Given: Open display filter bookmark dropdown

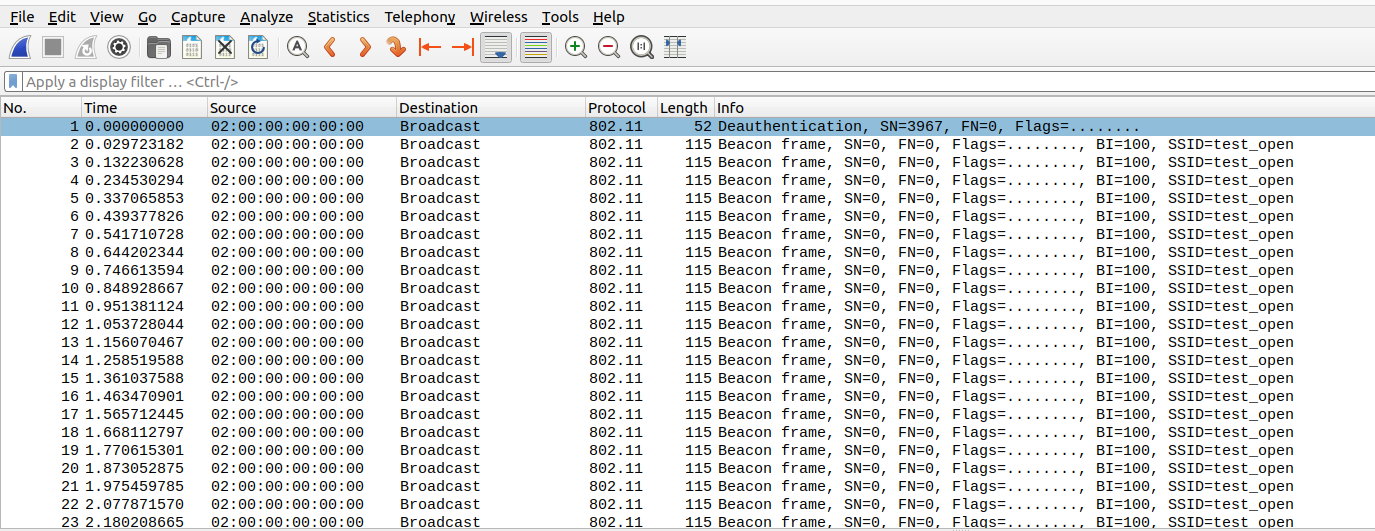Looking at the screenshot, I should [x=12, y=82].
